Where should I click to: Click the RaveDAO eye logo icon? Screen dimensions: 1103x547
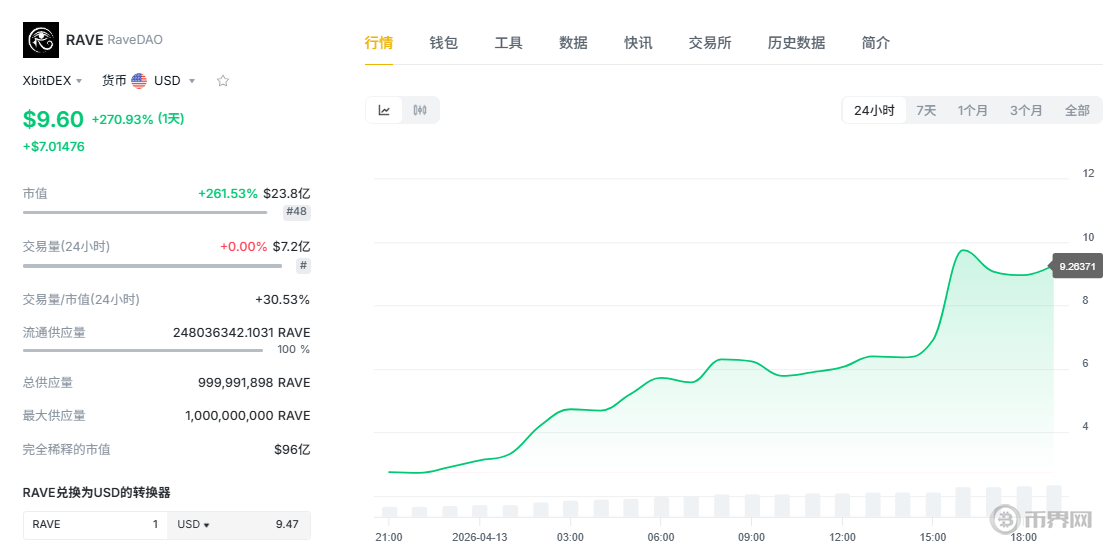click(41, 40)
